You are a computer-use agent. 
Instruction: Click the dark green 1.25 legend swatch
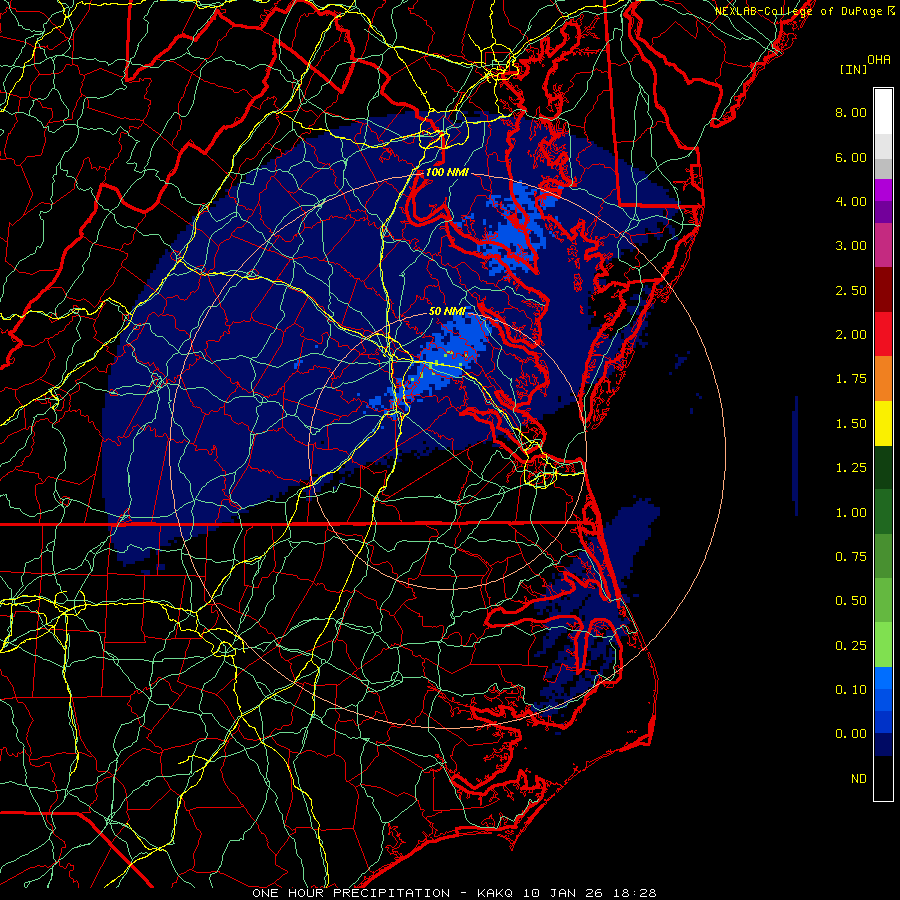click(883, 467)
